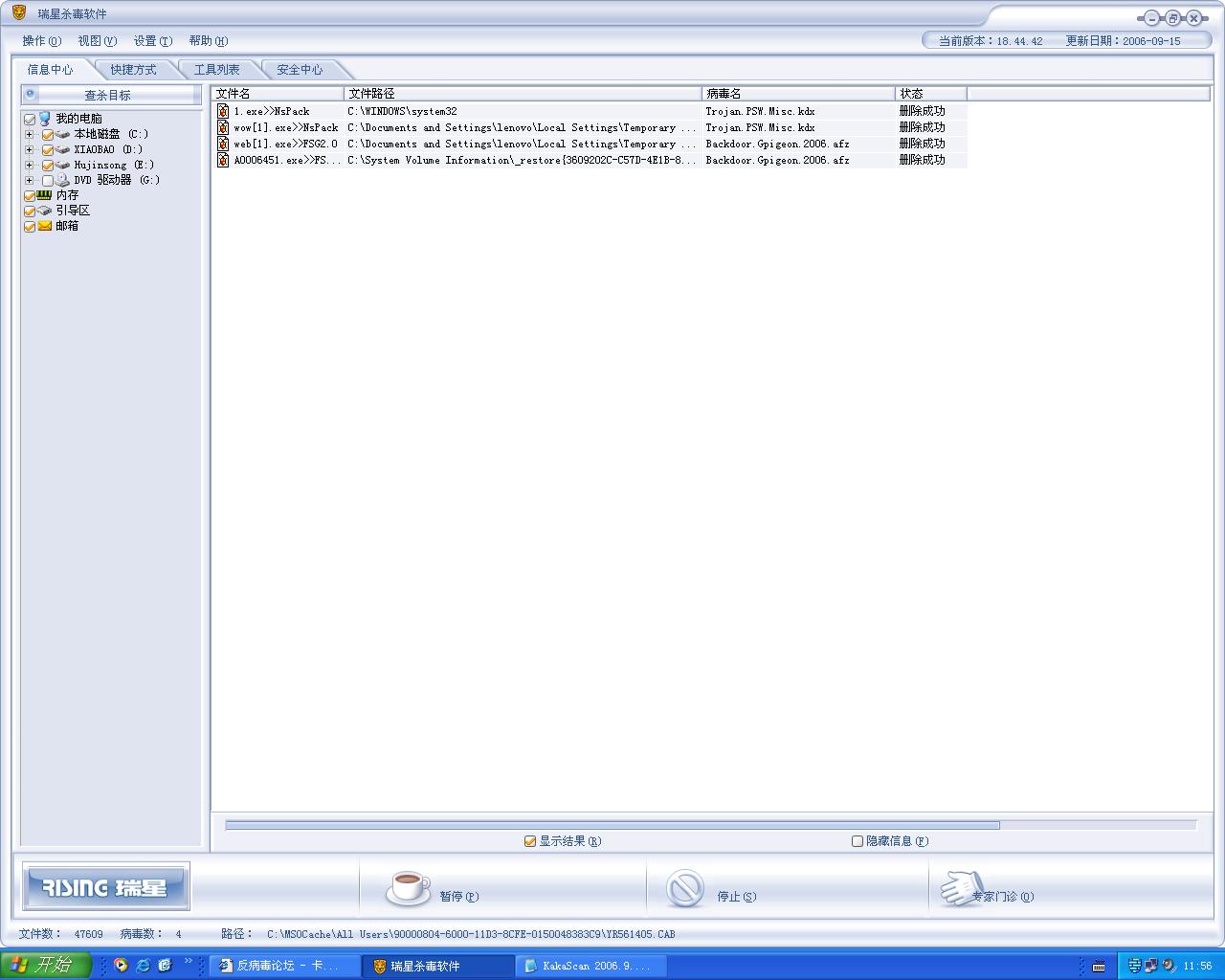Sort by the 状态 column header
Image resolution: width=1225 pixels, height=980 pixels.
tap(931, 94)
